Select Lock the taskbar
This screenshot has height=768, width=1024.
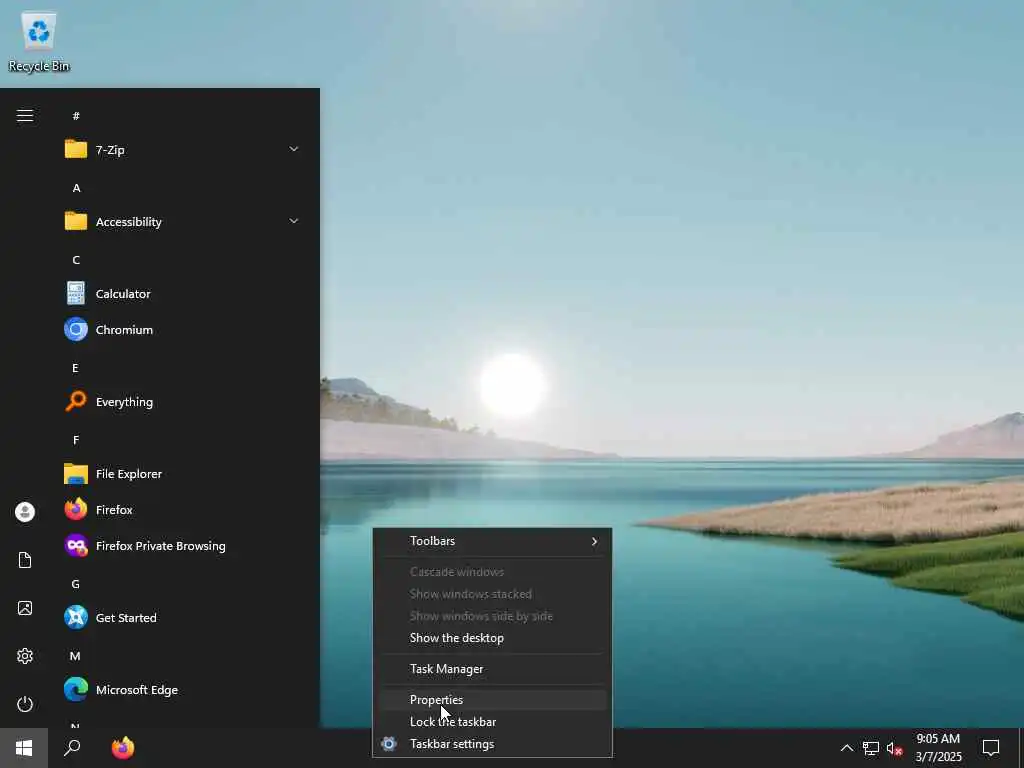[492, 722]
